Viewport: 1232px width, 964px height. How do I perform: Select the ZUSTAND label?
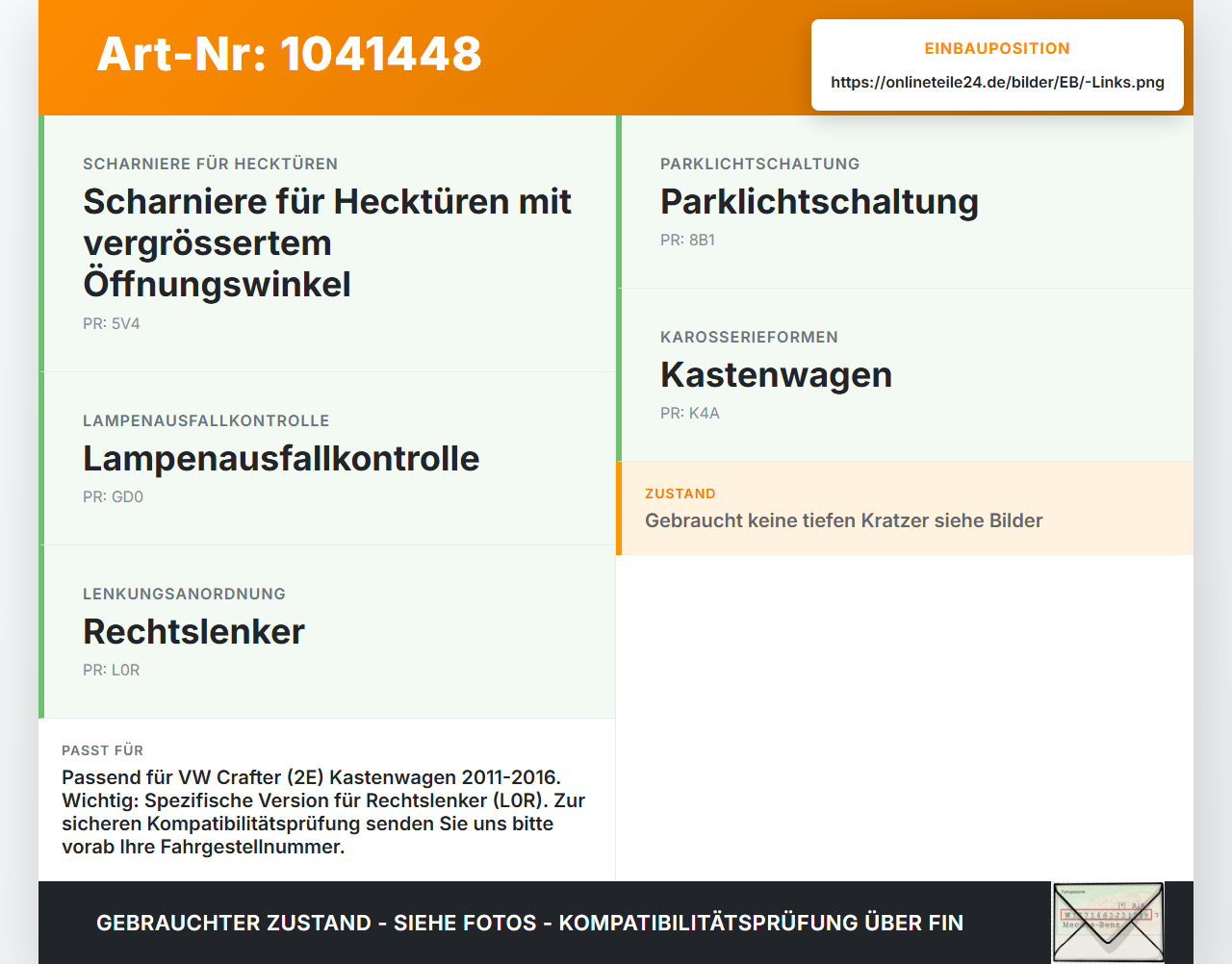(x=680, y=494)
